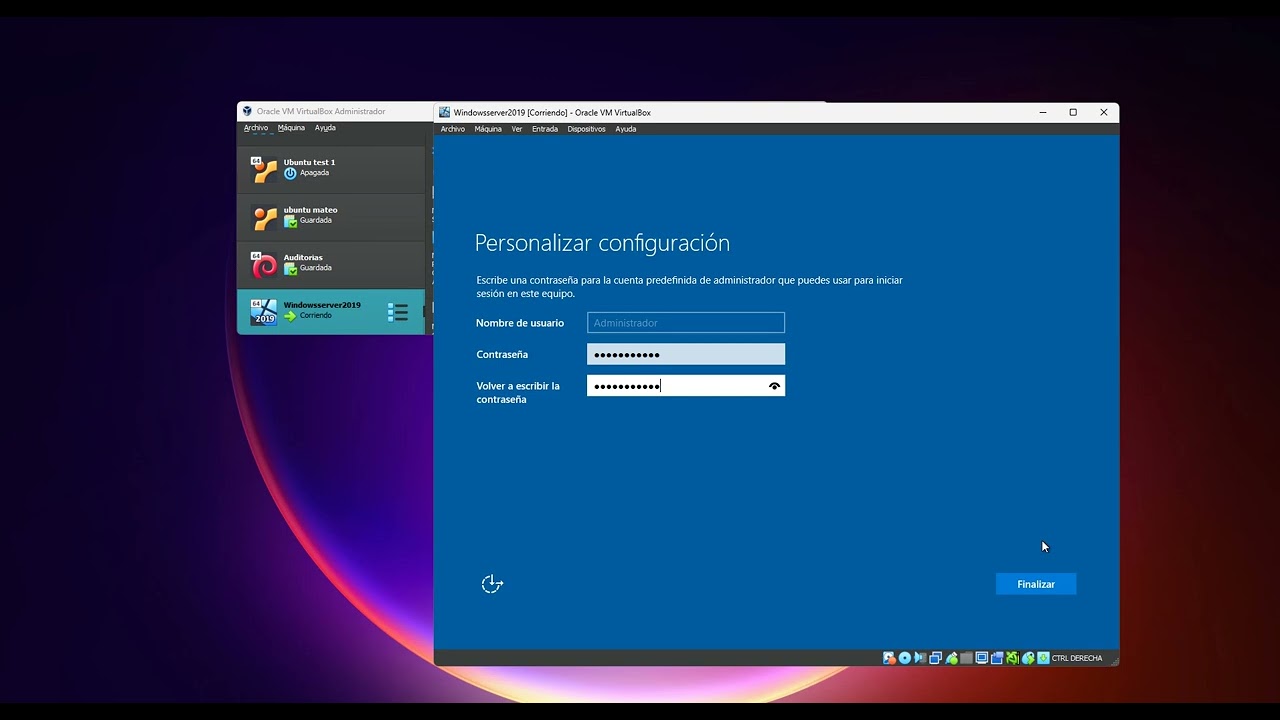The image size is (1280, 720).
Task: Select Windowsserver2019 machine name in list
Action: pyautogui.click(x=322, y=305)
